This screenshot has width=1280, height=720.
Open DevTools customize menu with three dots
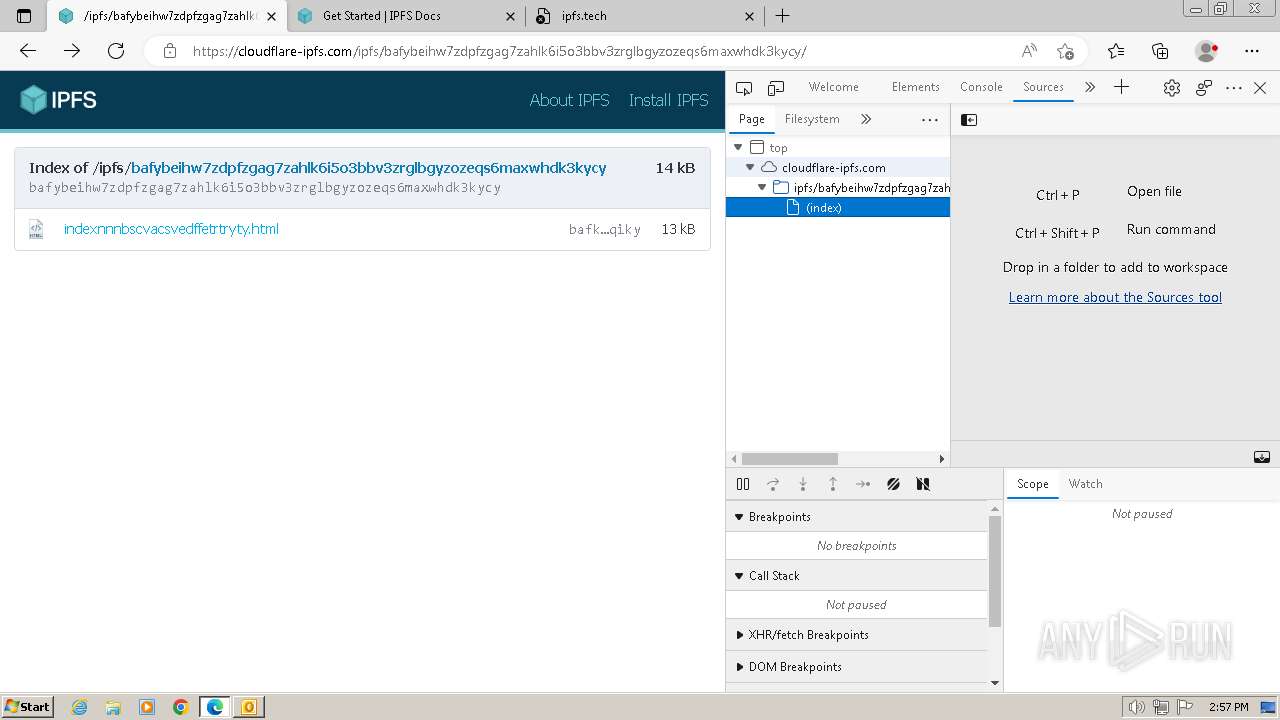tap(1234, 88)
